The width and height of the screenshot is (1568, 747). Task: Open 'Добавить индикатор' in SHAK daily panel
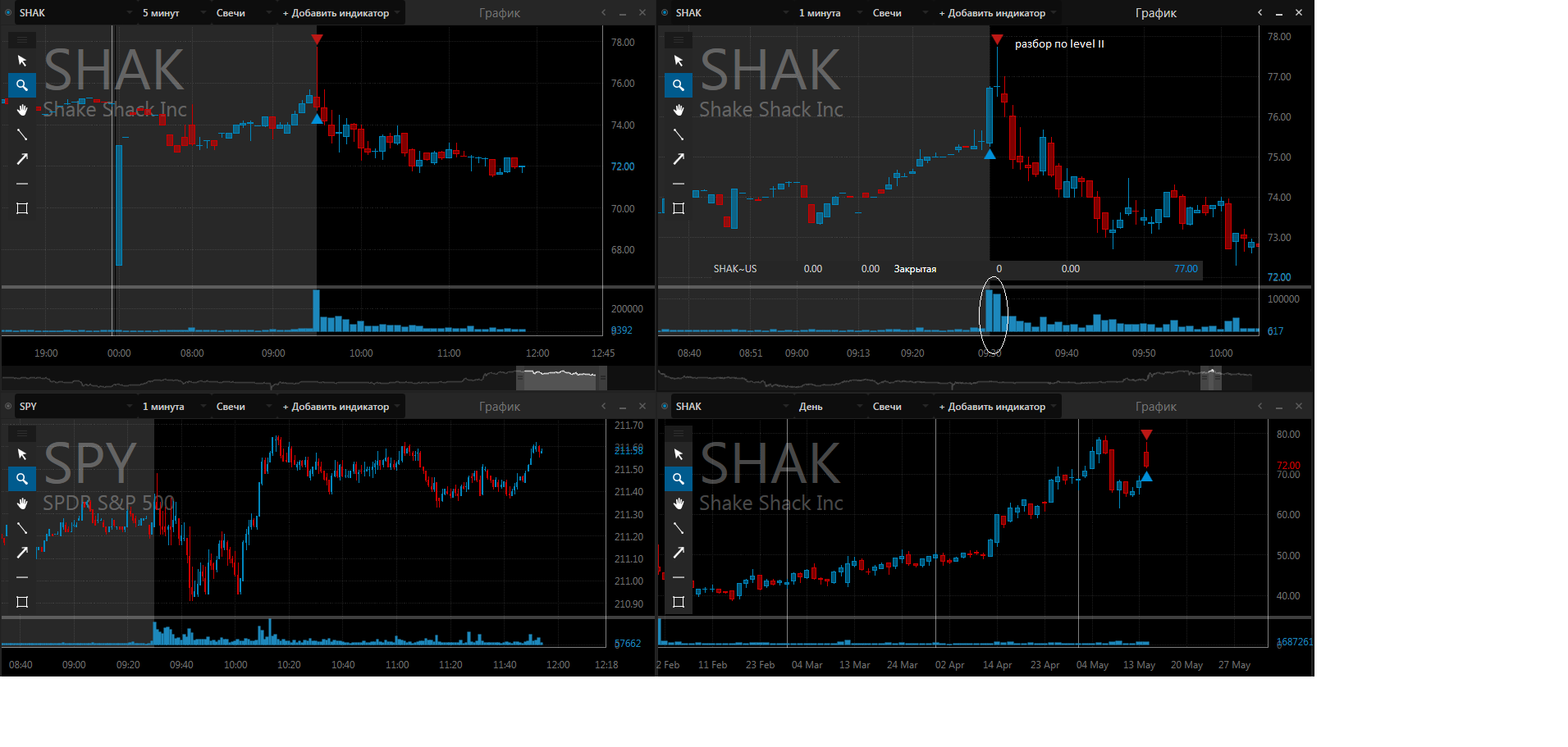click(x=997, y=407)
